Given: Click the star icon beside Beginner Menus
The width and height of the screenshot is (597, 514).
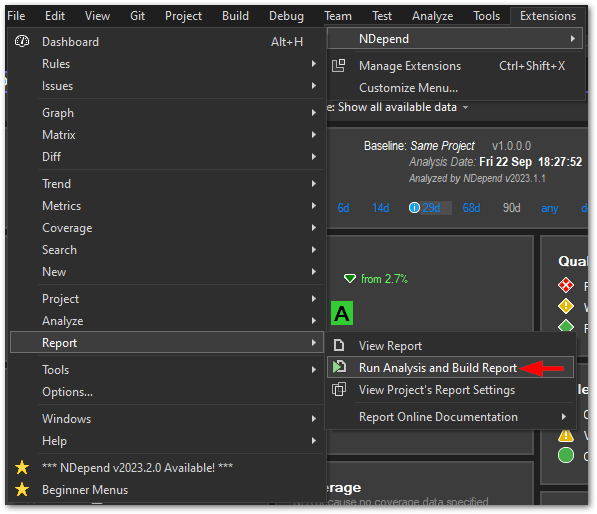Looking at the screenshot, I should pyautogui.click(x=22, y=489).
